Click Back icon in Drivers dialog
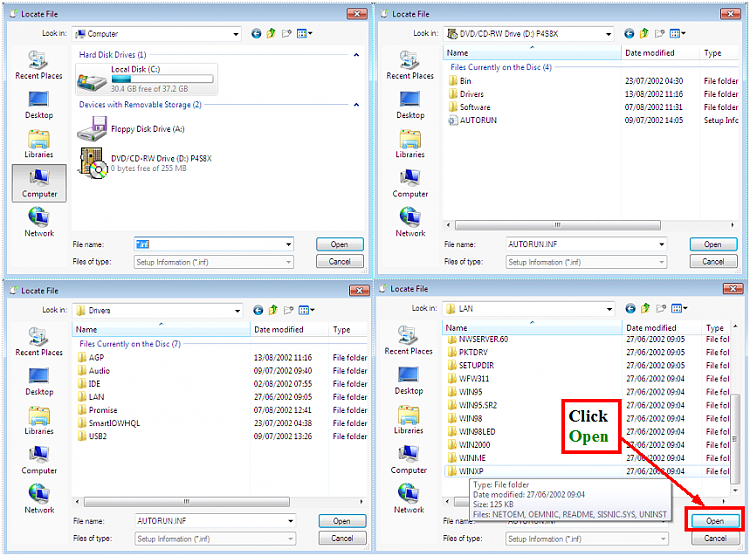 click(258, 310)
